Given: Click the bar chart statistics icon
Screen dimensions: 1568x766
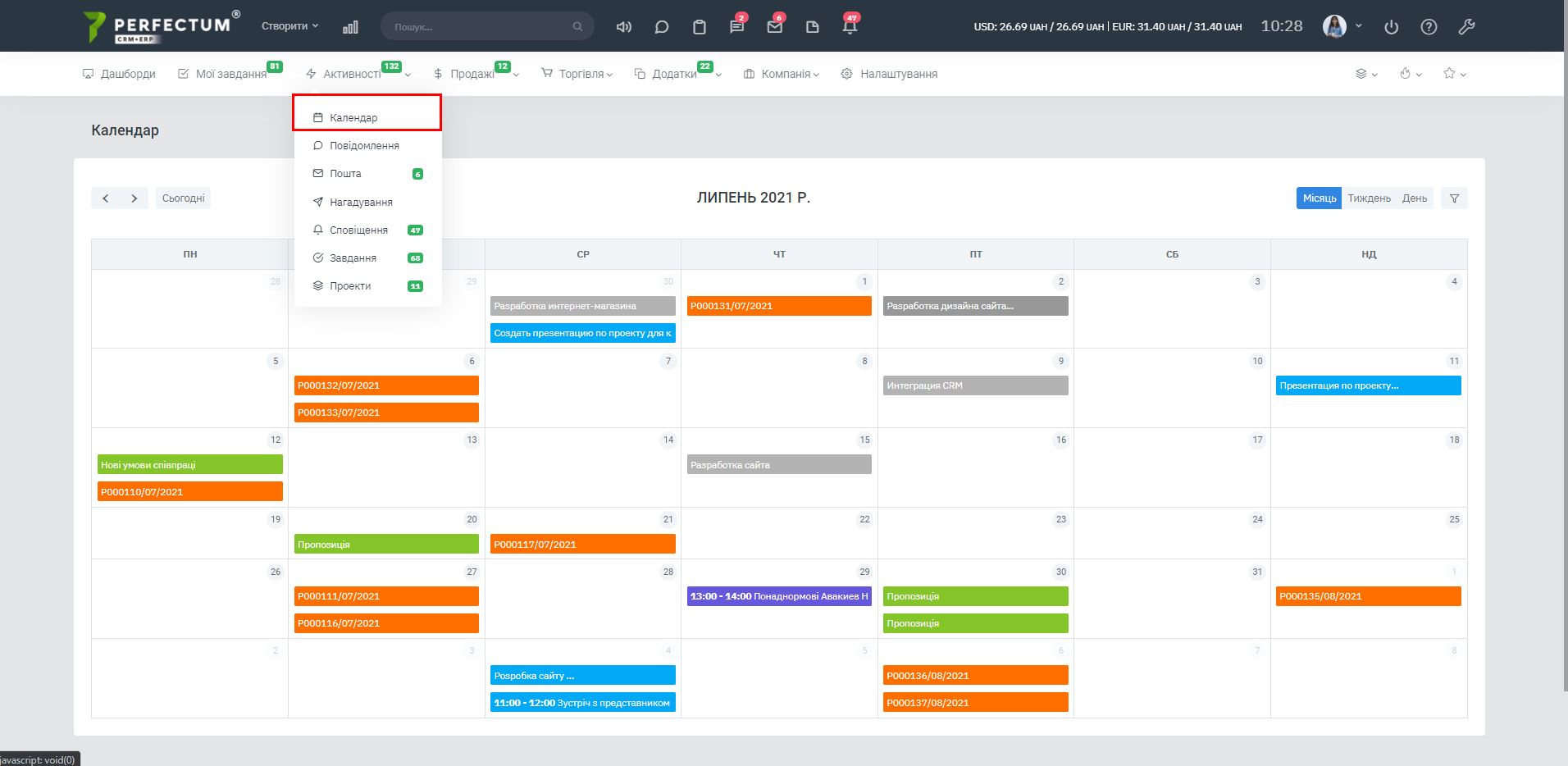Looking at the screenshot, I should point(350,27).
